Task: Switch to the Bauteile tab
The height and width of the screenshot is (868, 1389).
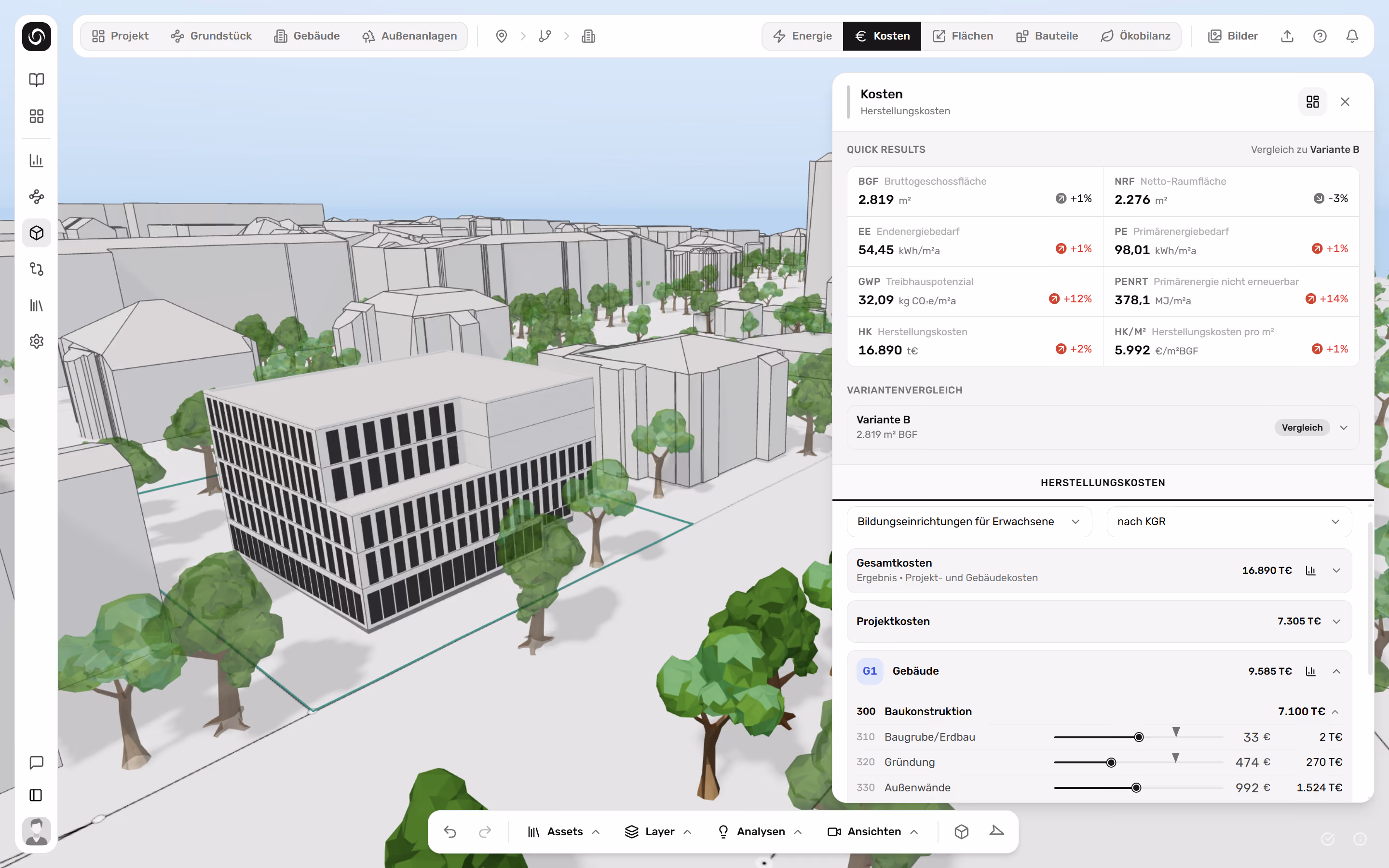Action: point(1047,36)
